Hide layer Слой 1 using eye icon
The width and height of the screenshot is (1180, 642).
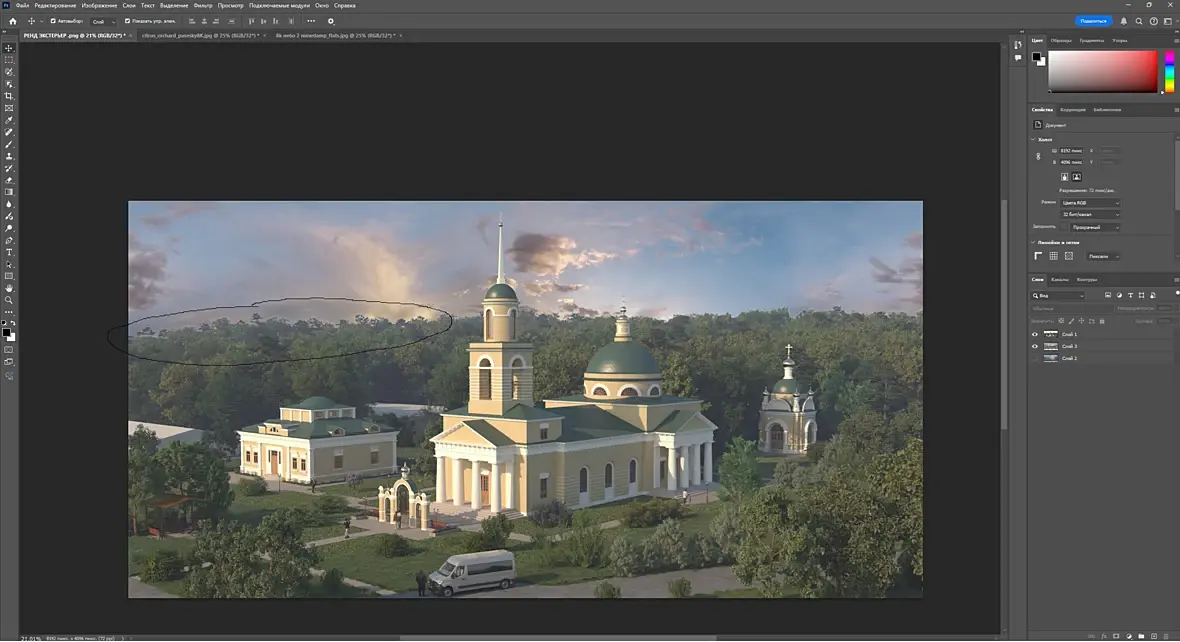[1035, 334]
